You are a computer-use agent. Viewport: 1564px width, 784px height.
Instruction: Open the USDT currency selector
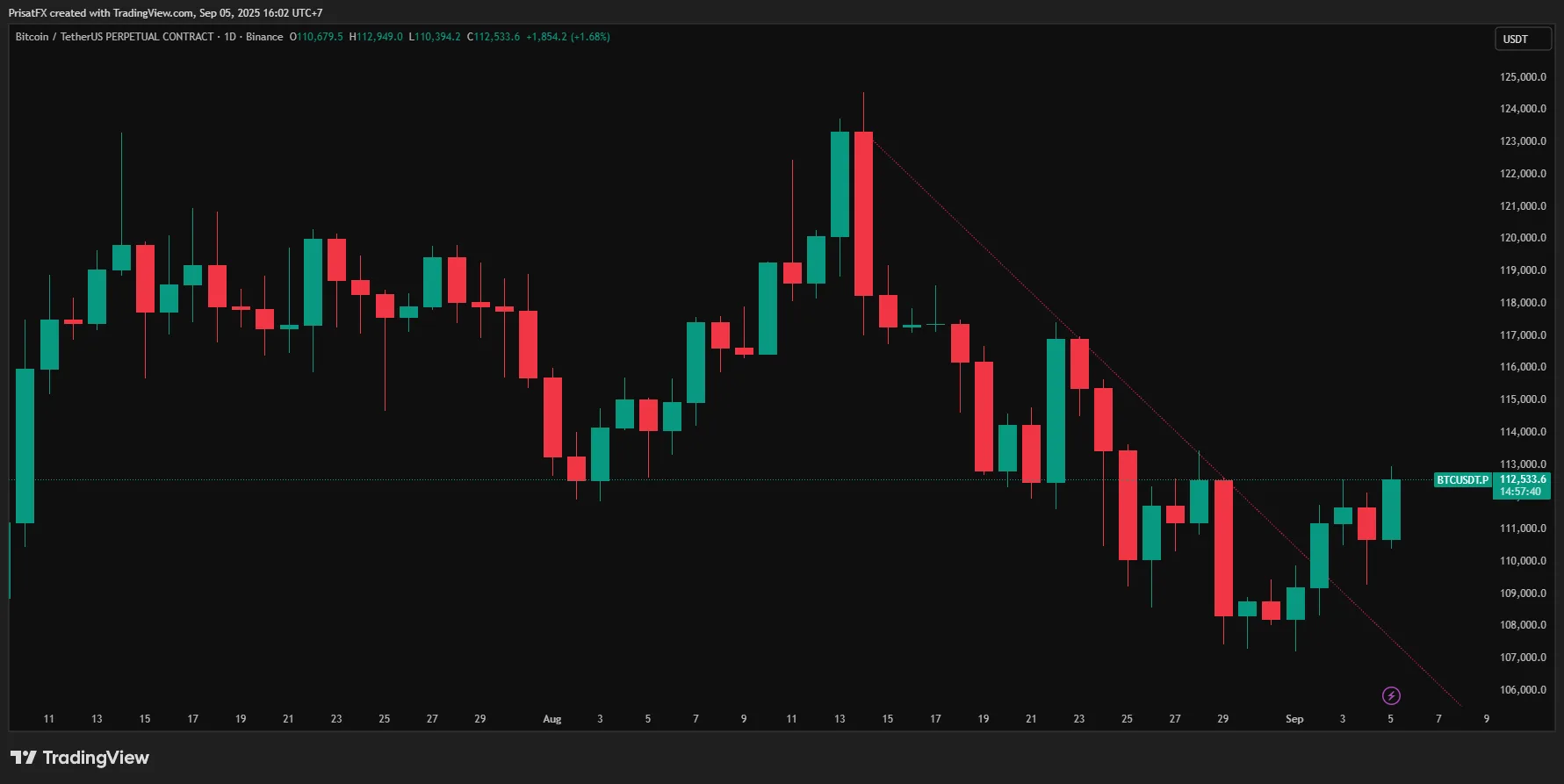(1522, 40)
